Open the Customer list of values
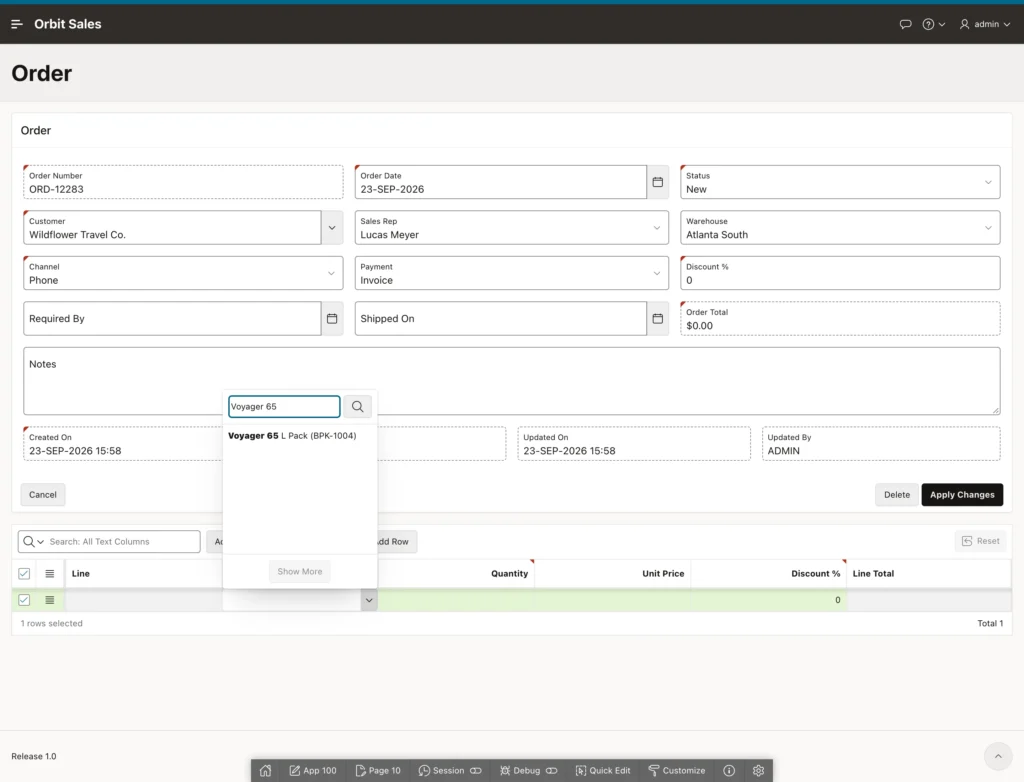Image resolution: width=1024 pixels, height=782 pixels. 332,228
